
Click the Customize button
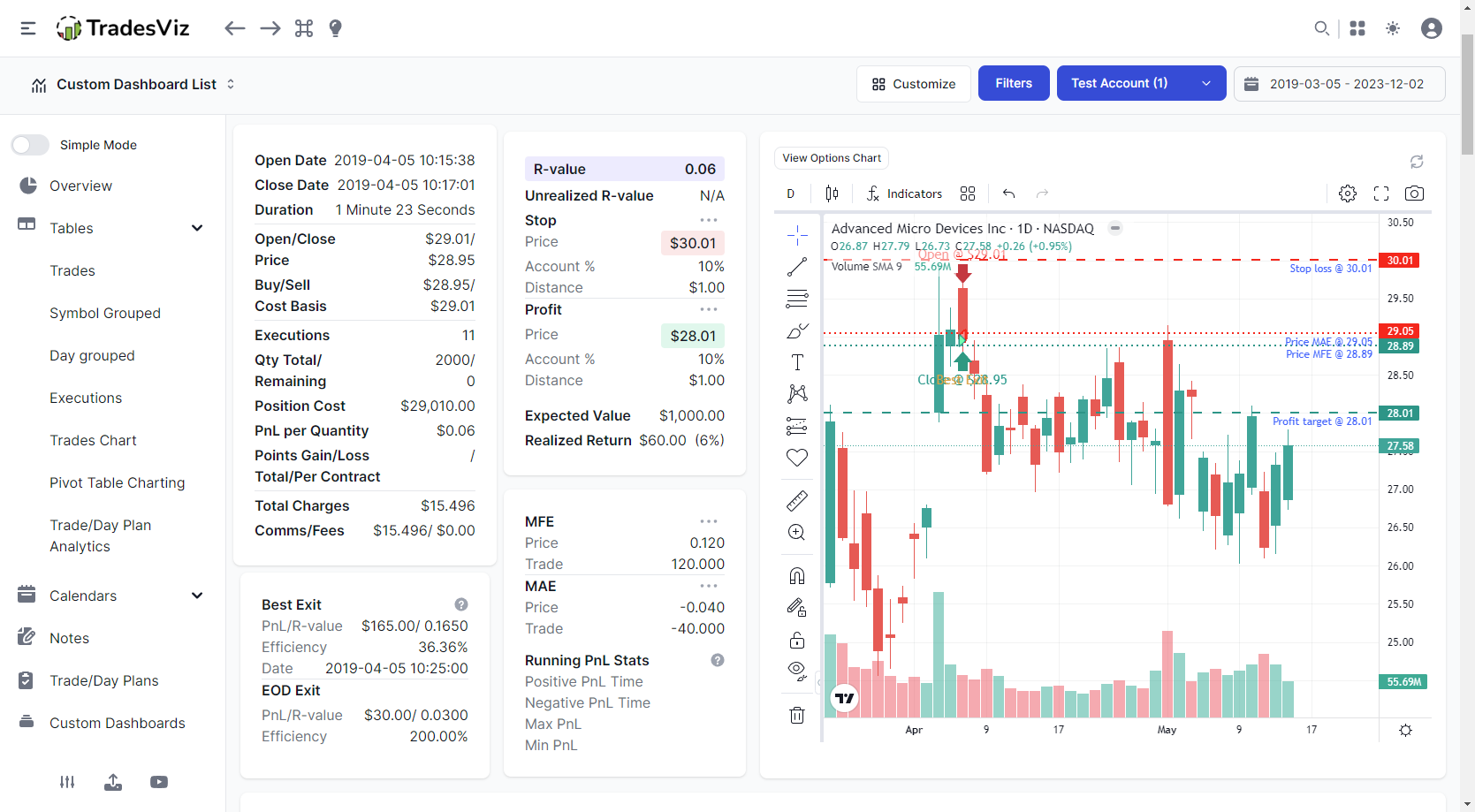[x=914, y=83]
